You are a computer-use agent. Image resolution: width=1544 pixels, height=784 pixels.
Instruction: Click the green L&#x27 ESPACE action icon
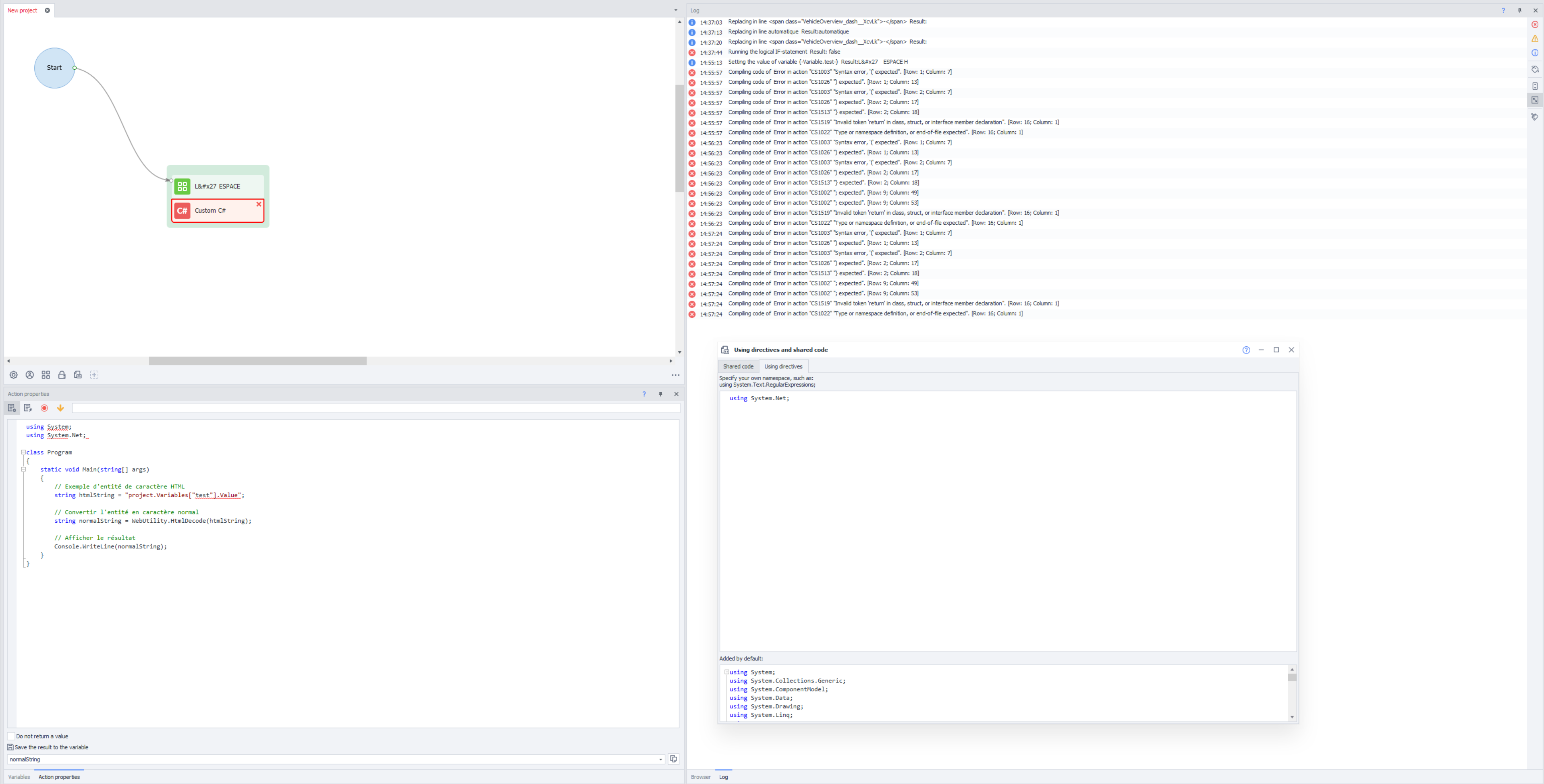(x=182, y=186)
